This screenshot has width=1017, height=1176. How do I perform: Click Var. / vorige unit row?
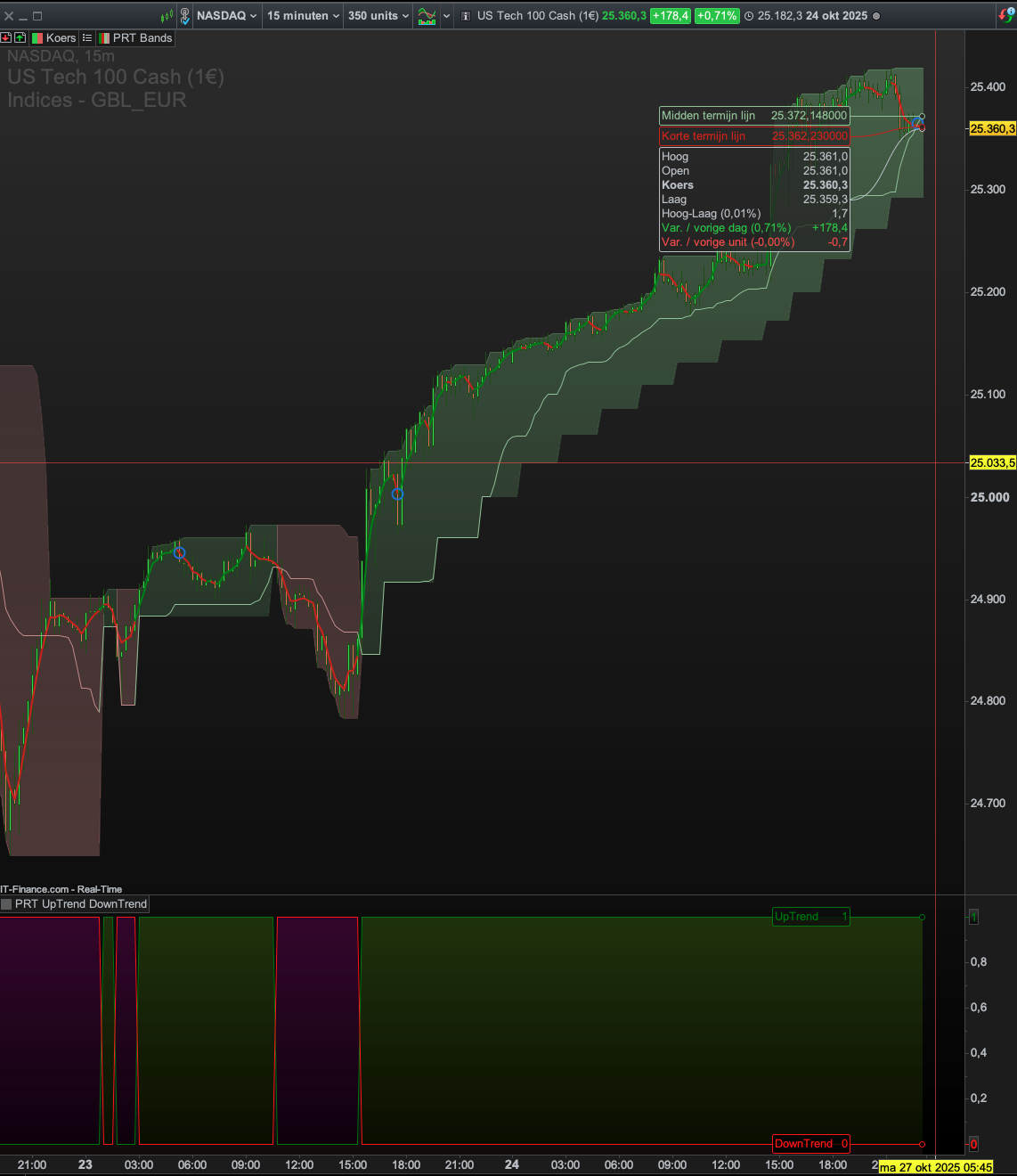tap(754, 242)
